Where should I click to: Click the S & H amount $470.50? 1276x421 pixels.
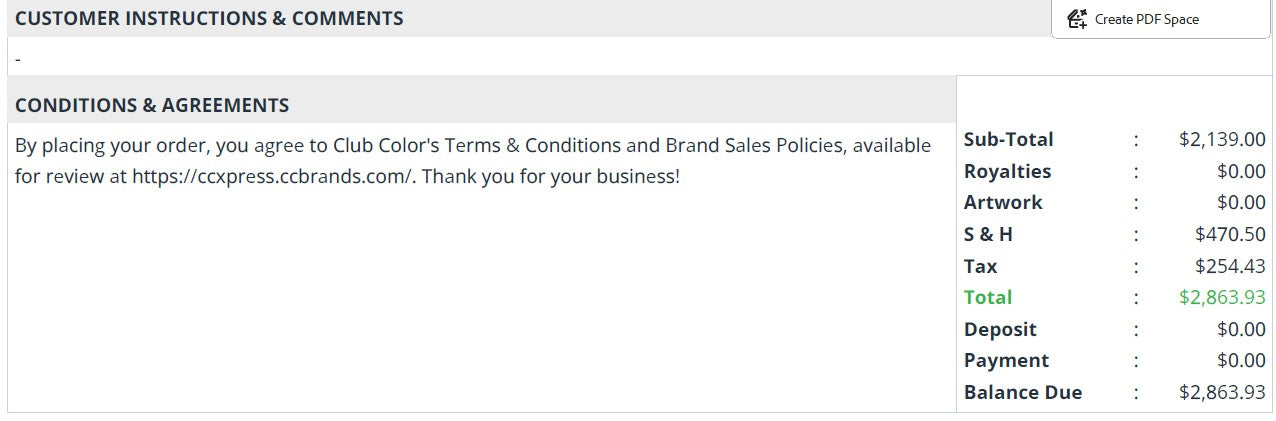1230,234
